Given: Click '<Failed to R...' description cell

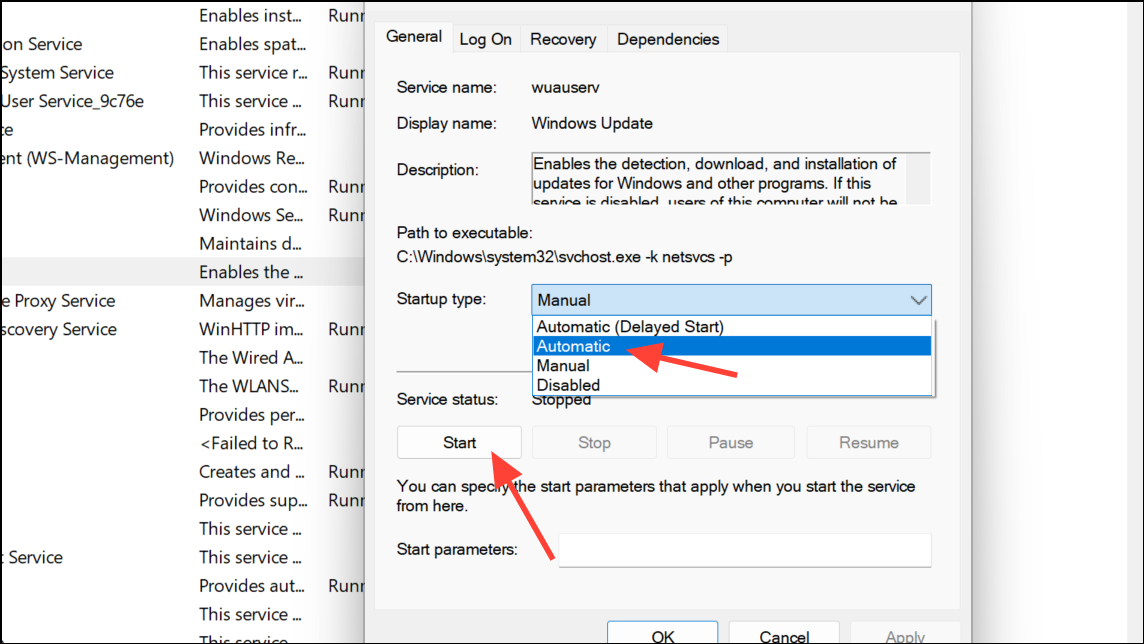Looking at the screenshot, I should point(251,443).
